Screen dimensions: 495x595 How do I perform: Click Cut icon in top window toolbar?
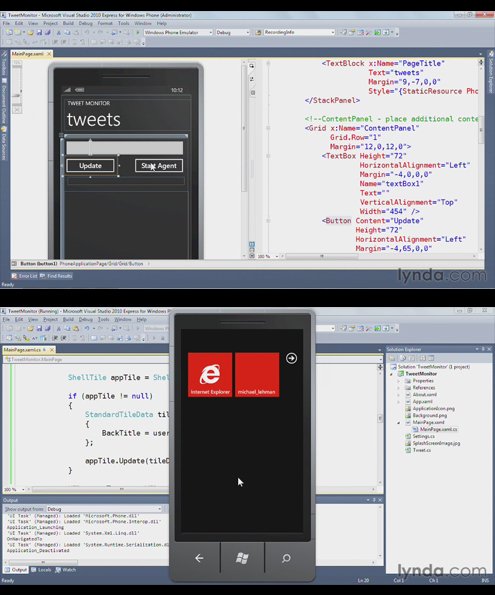pyautogui.click(x=58, y=33)
